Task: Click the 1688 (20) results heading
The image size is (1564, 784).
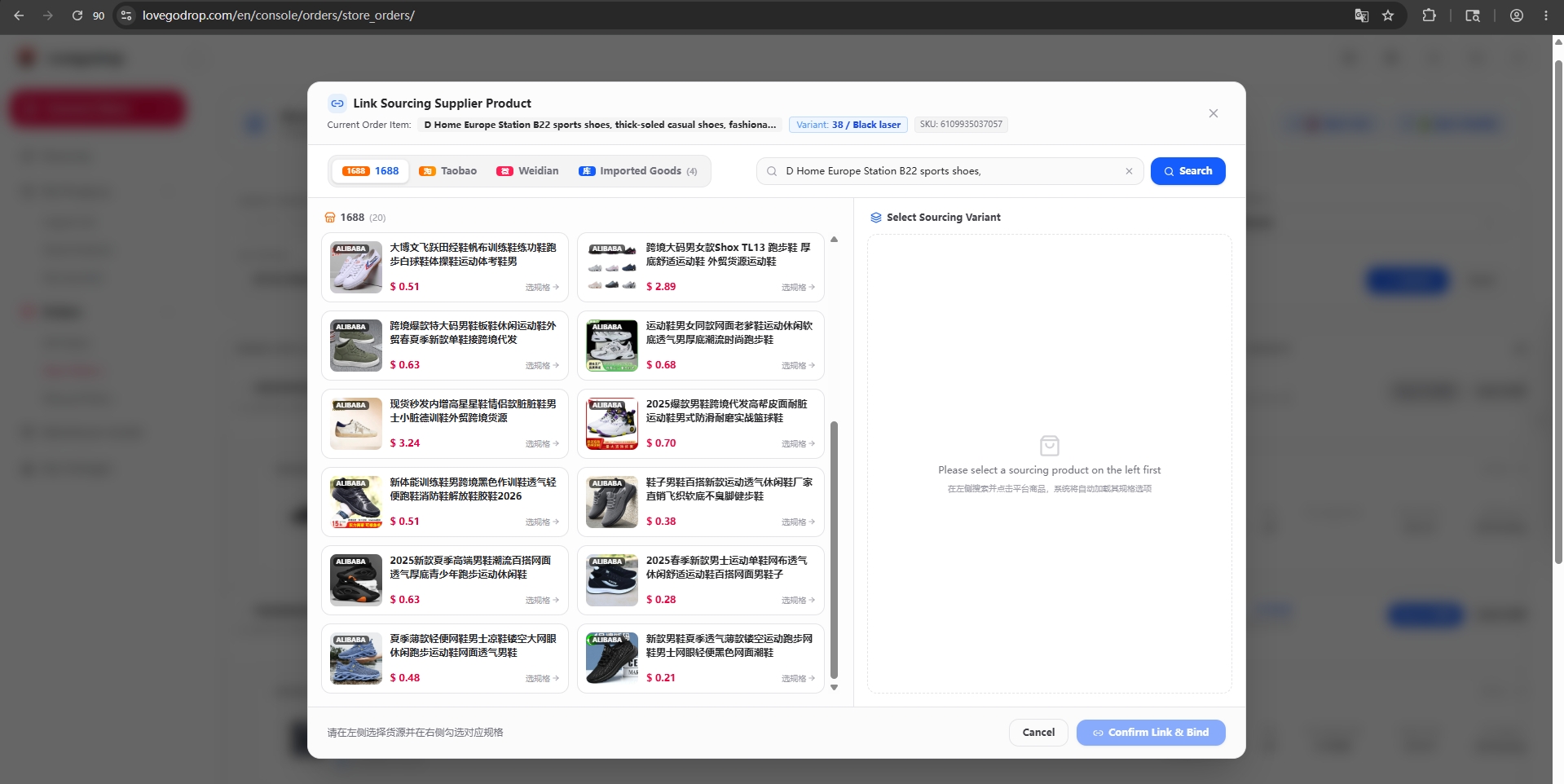Action: (x=355, y=218)
